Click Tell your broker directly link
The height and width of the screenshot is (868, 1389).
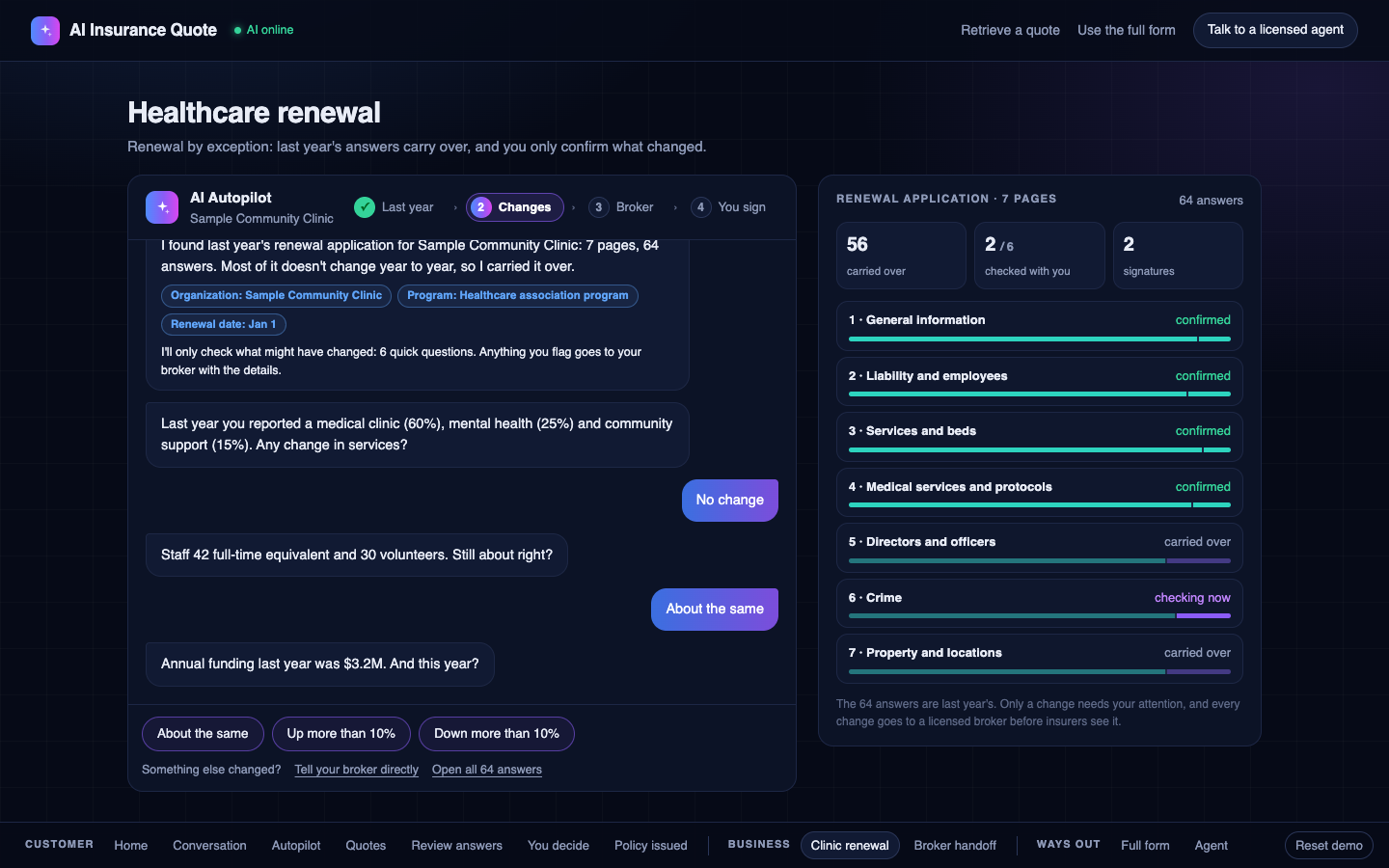[357, 770]
